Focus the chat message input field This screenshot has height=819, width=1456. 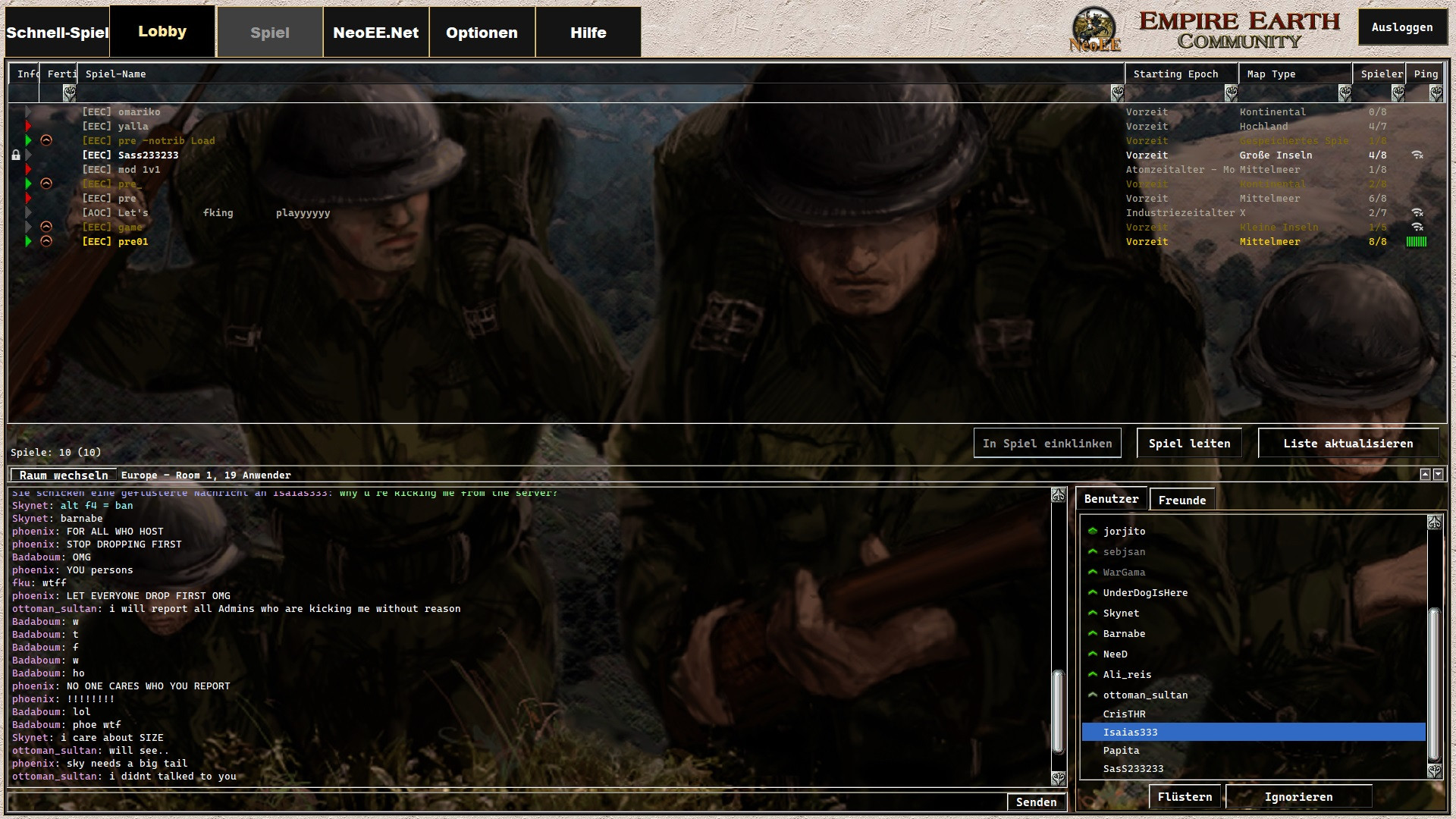507,802
